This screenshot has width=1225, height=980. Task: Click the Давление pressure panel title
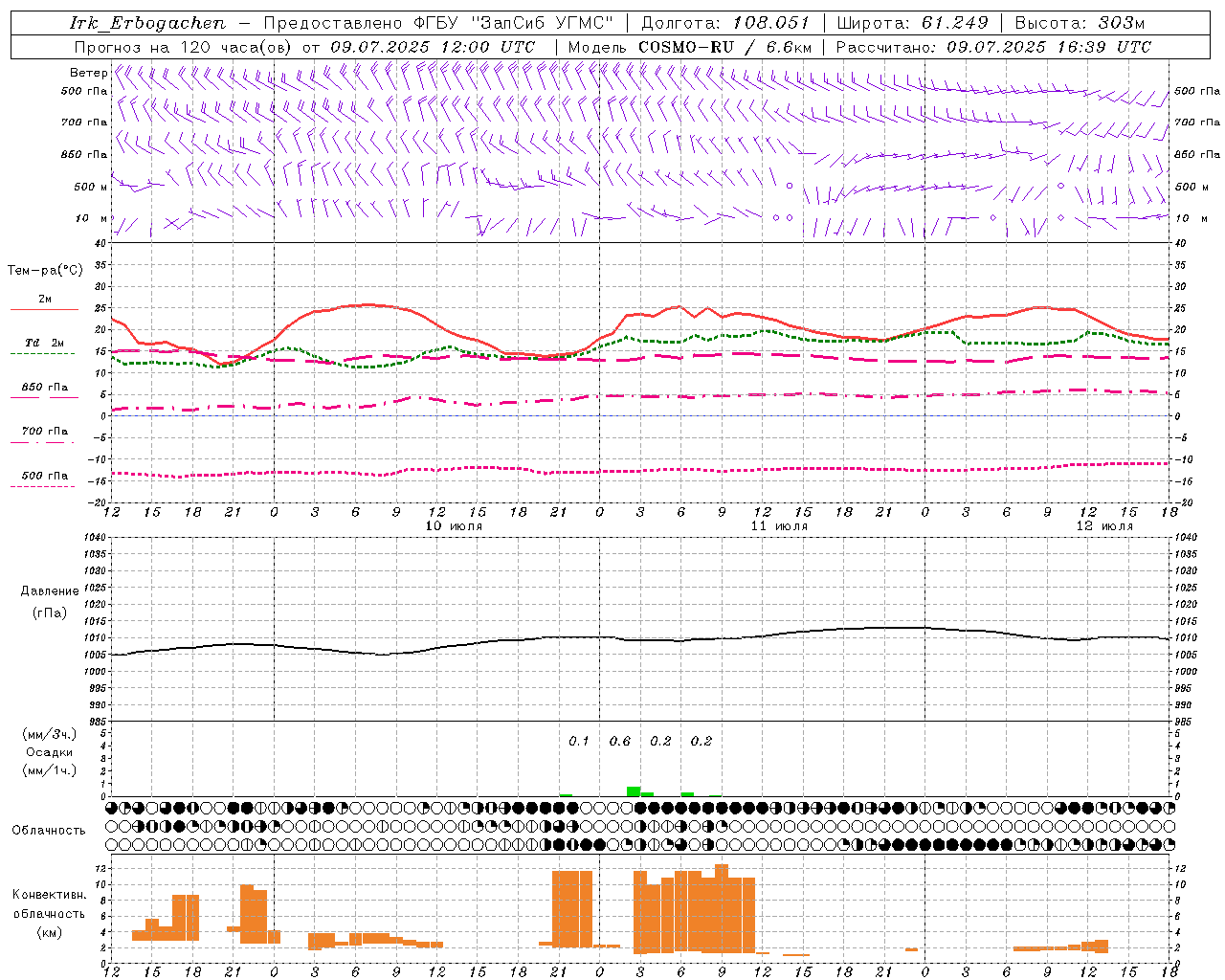[x=50, y=591]
